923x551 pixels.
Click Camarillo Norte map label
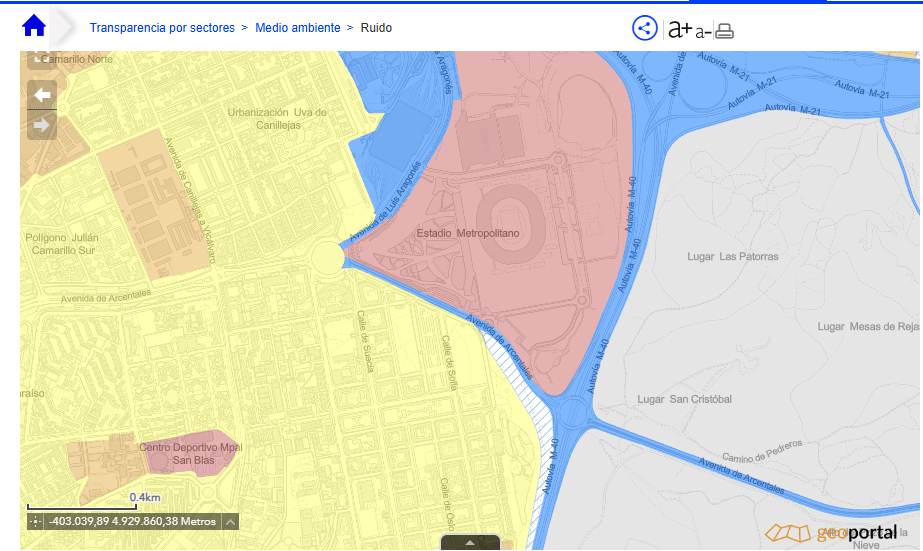click(x=77, y=59)
